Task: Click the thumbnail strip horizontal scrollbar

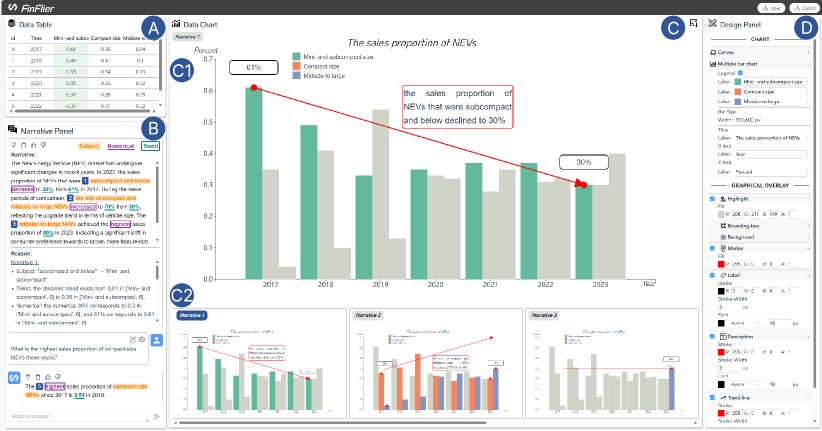Action: pos(332,423)
